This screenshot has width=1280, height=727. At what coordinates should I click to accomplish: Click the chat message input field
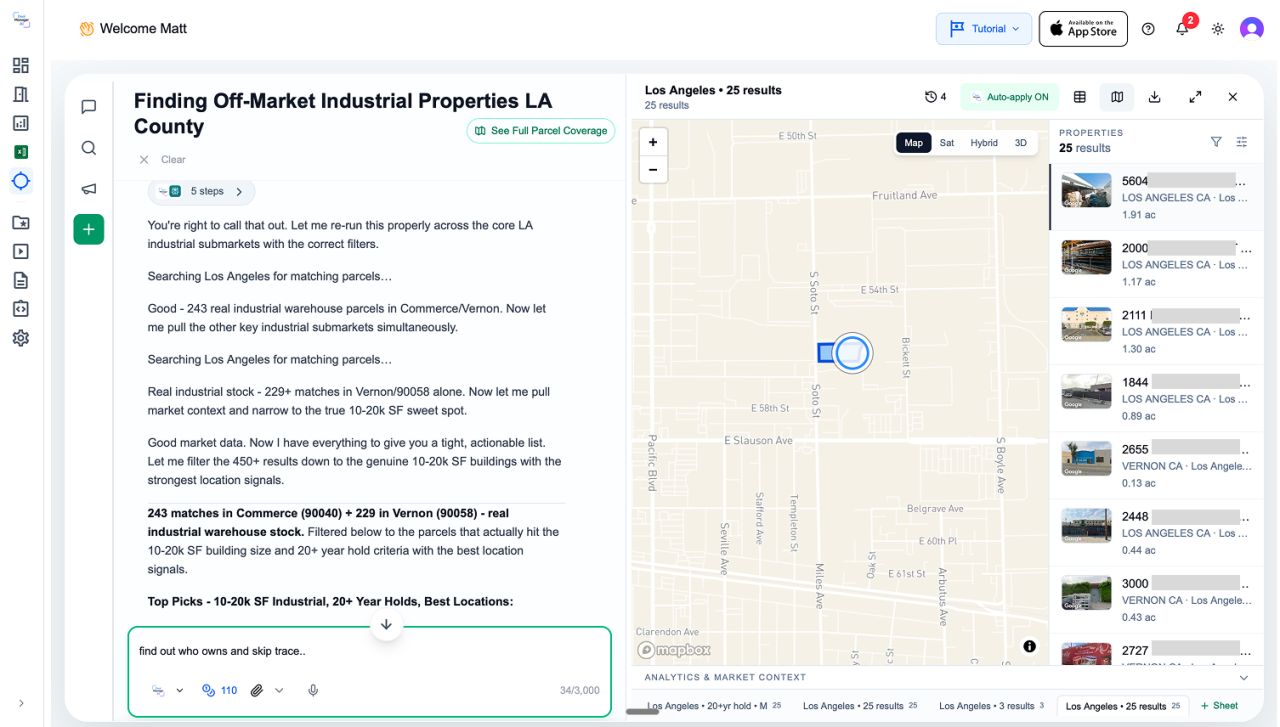pyautogui.click(x=369, y=652)
